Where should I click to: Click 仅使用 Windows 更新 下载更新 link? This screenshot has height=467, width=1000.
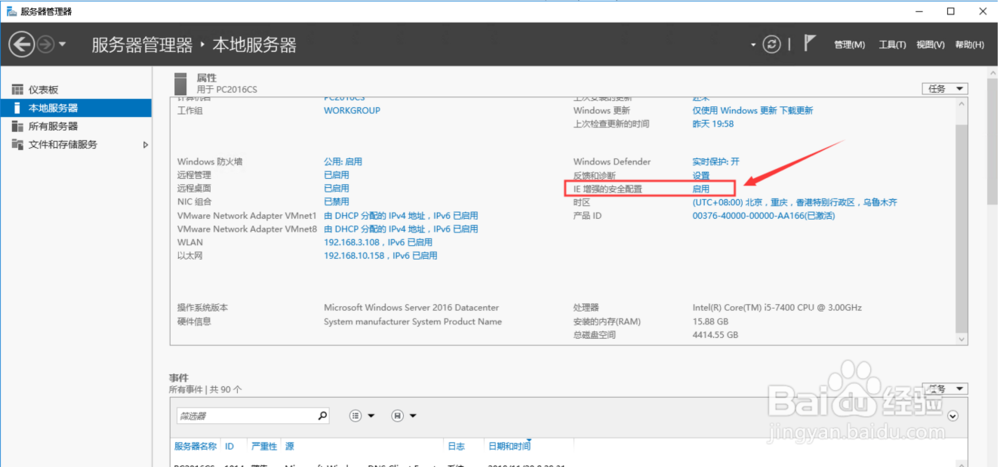[x=753, y=110]
